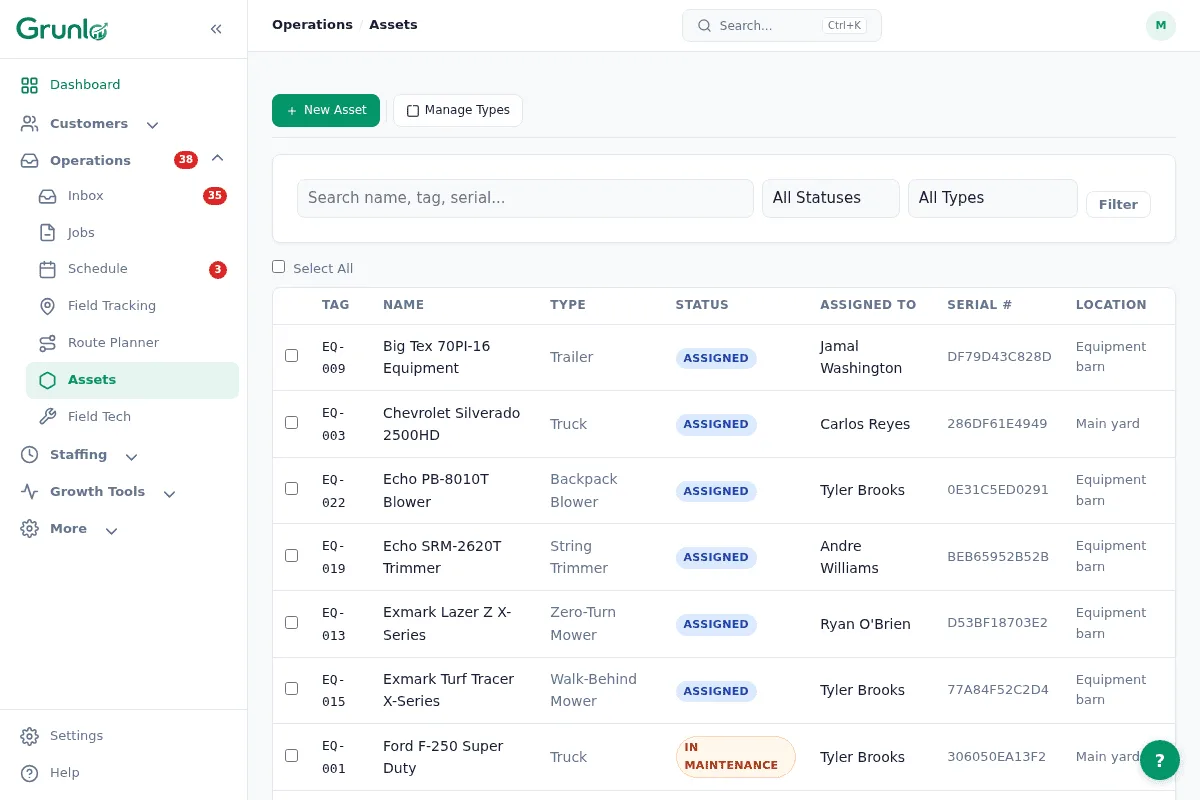Select the EQ-003 Chevrolet Silverado checkbox

coord(292,423)
